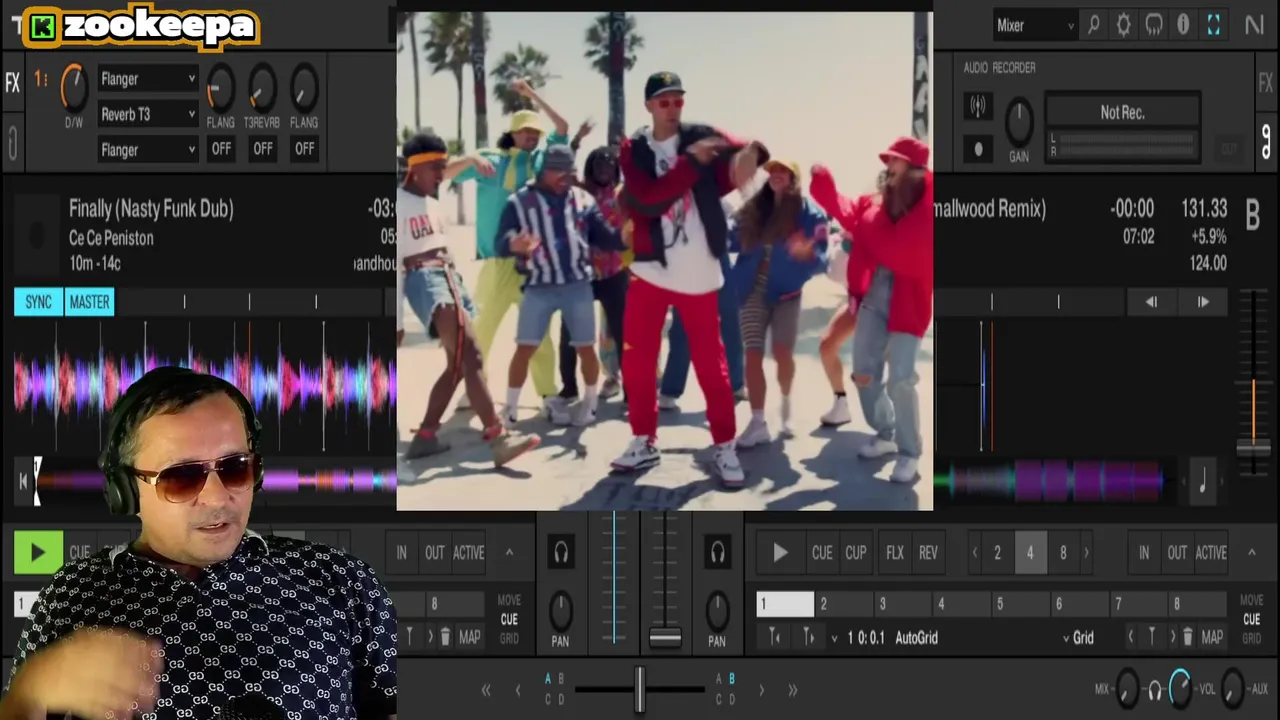
Task: Select the GRID tab on deck B
Action: [x=1251, y=639]
